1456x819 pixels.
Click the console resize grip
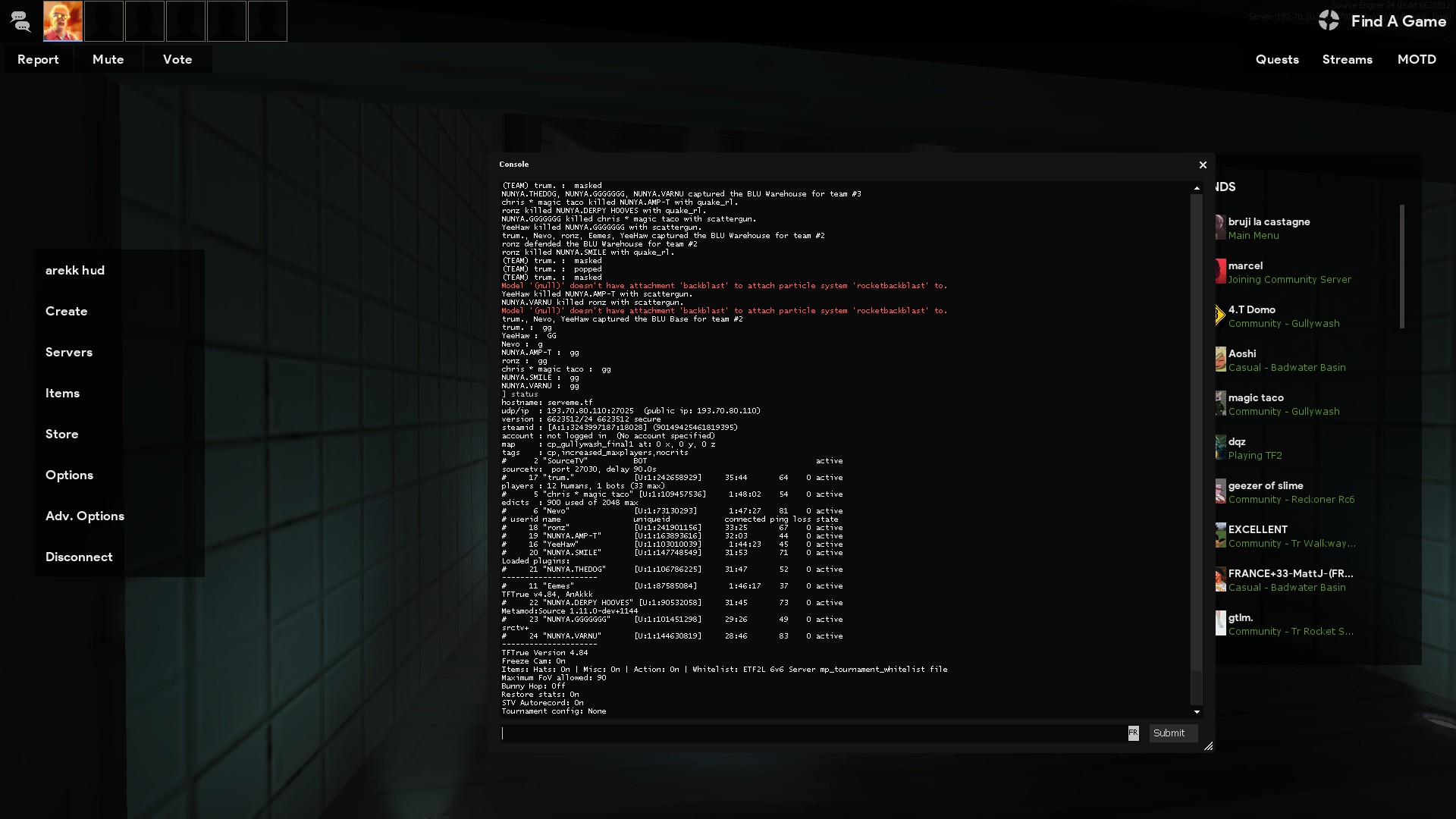(x=1208, y=746)
